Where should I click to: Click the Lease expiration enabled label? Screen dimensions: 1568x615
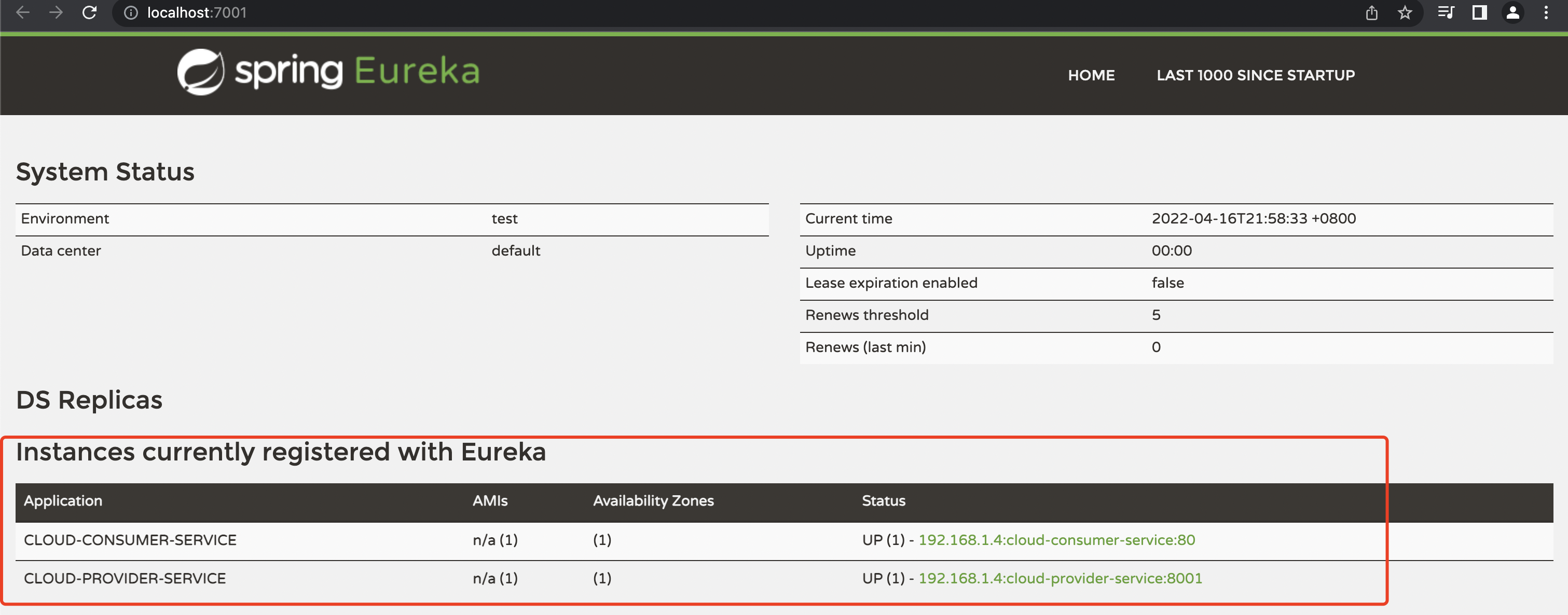tap(891, 283)
